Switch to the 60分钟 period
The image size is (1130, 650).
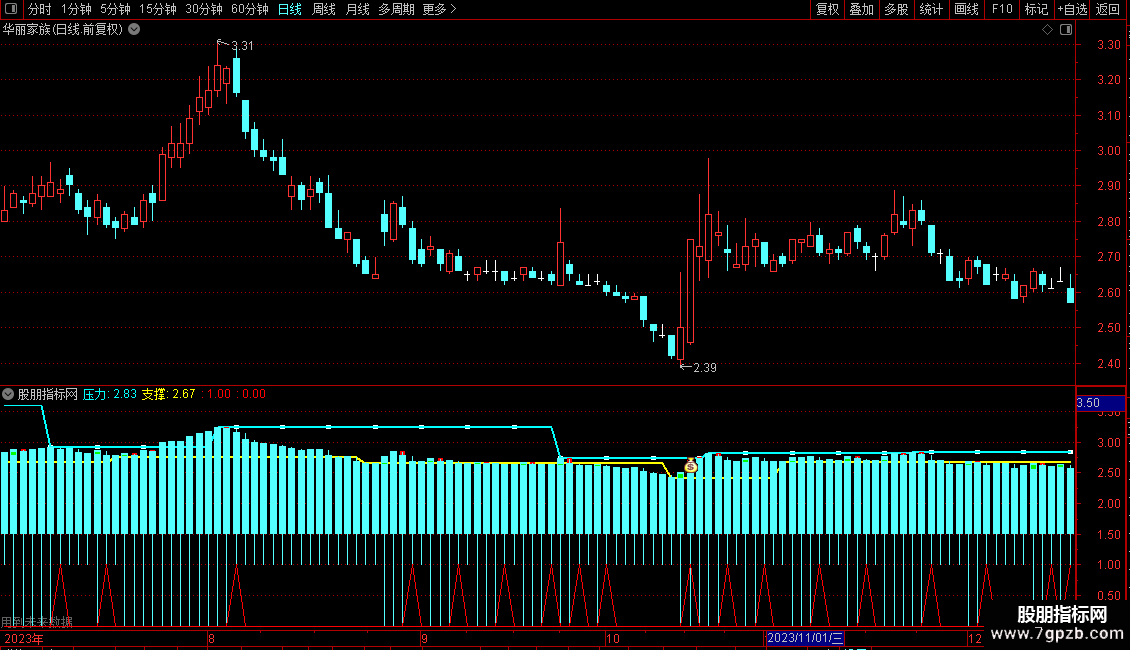250,9
